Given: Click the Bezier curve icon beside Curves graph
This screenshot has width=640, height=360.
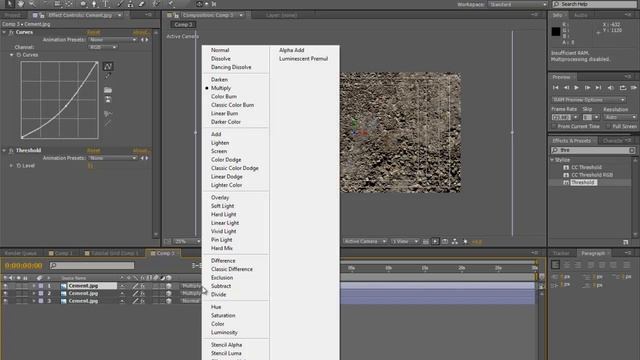Looking at the screenshot, I should 108,66.
